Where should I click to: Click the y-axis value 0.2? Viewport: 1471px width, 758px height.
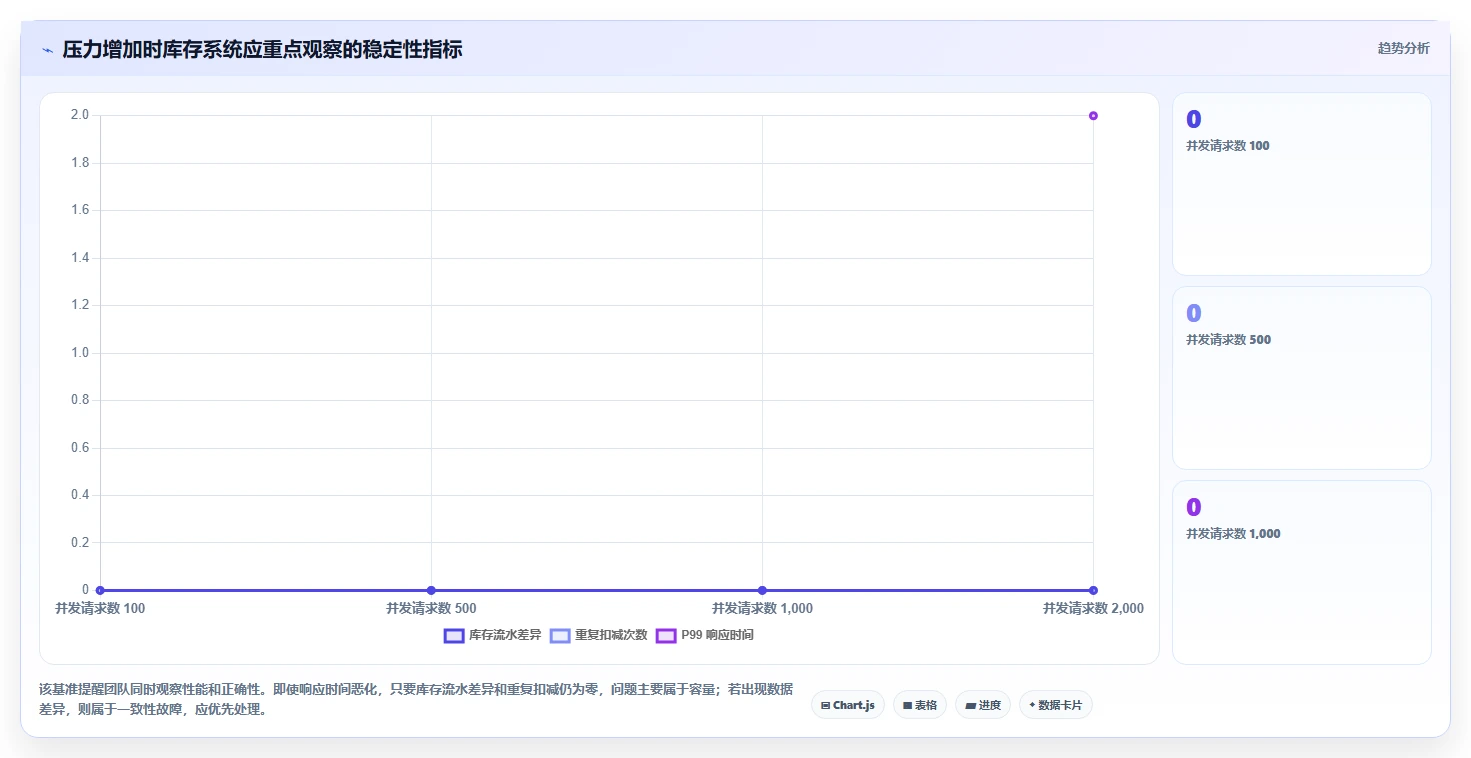[80, 543]
